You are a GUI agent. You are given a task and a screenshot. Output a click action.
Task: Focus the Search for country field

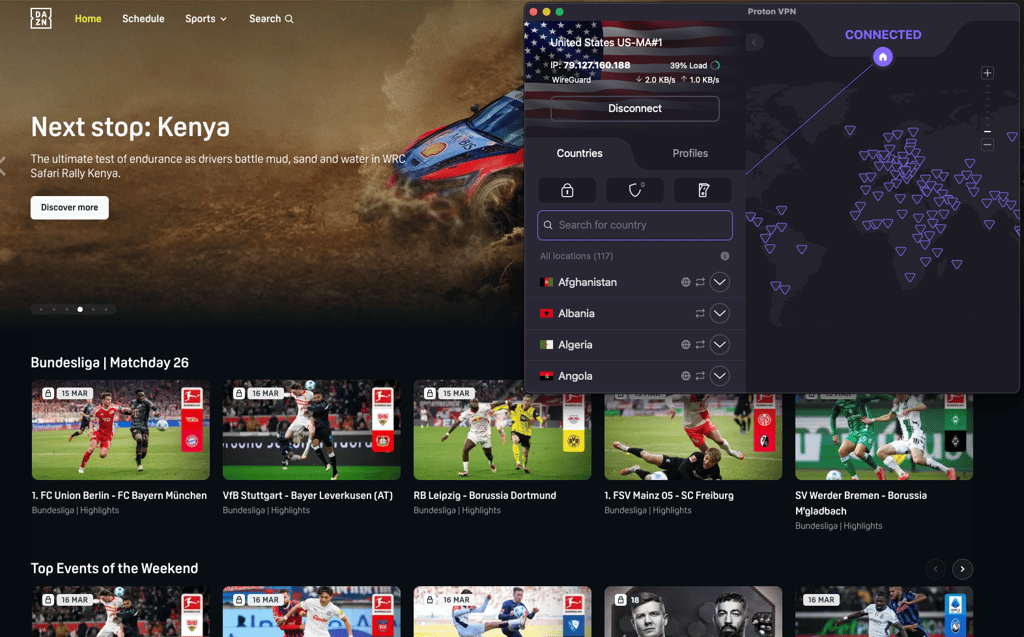[635, 225]
